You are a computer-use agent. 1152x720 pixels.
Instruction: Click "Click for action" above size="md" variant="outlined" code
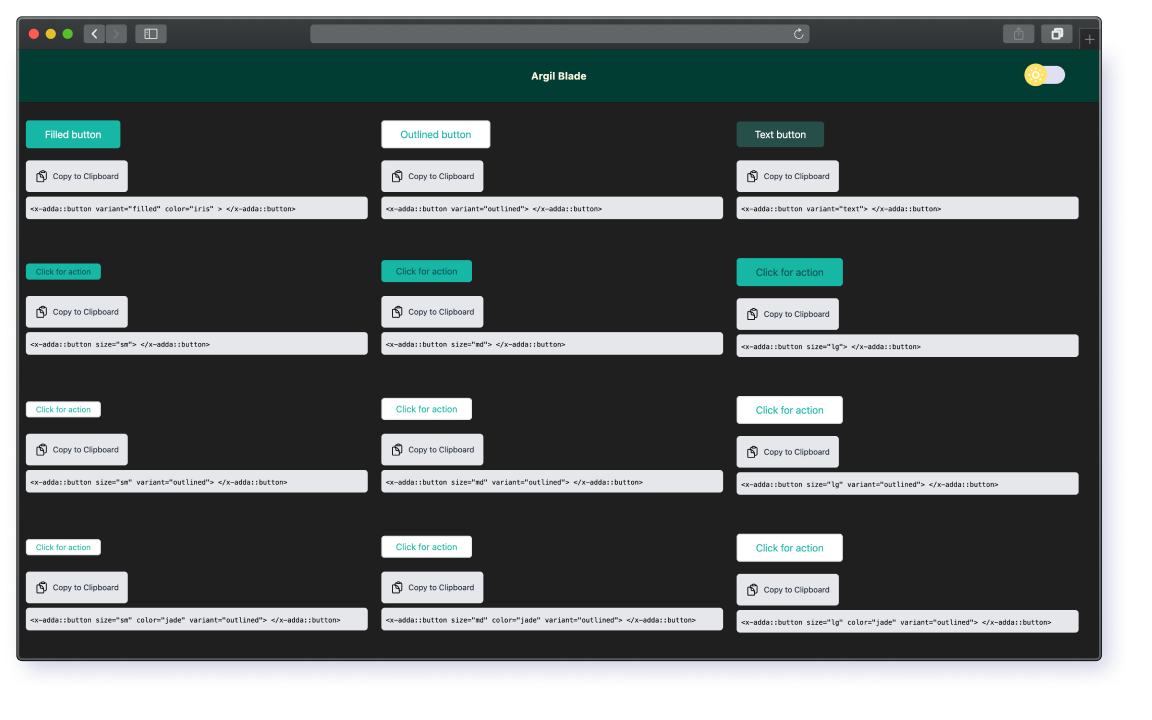(426, 409)
